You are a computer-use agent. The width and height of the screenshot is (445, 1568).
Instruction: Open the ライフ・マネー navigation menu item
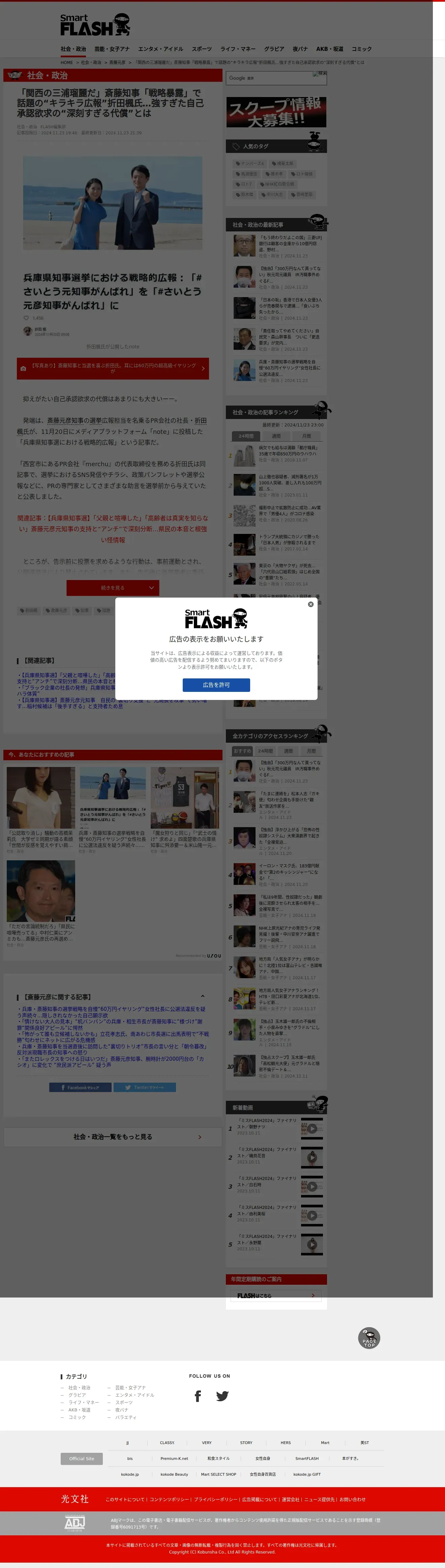click(238, 49)
